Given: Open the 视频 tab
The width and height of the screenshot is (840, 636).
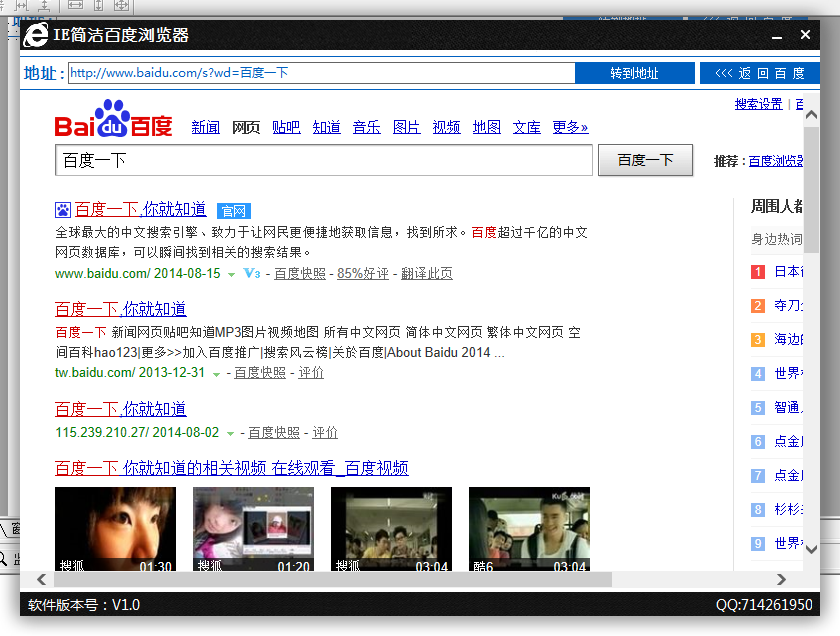Looking at the screenshot, I should (x=446, y=128).
